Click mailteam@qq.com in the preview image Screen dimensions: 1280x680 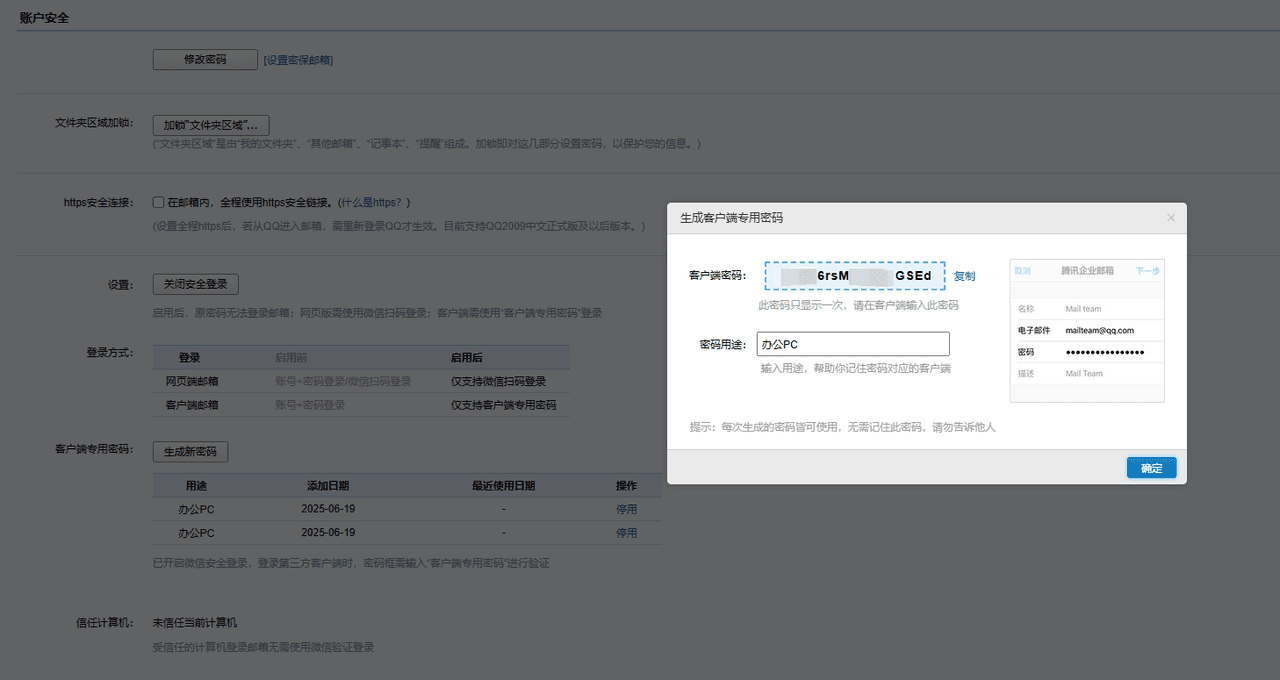pyautogui.click(x=1099, y=330)
